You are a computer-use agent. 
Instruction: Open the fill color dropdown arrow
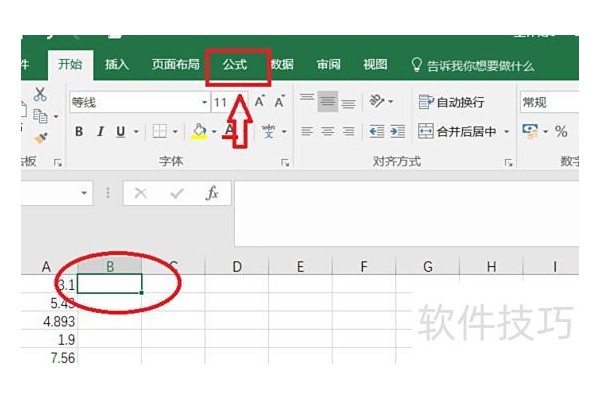click(x=214, y=131)
